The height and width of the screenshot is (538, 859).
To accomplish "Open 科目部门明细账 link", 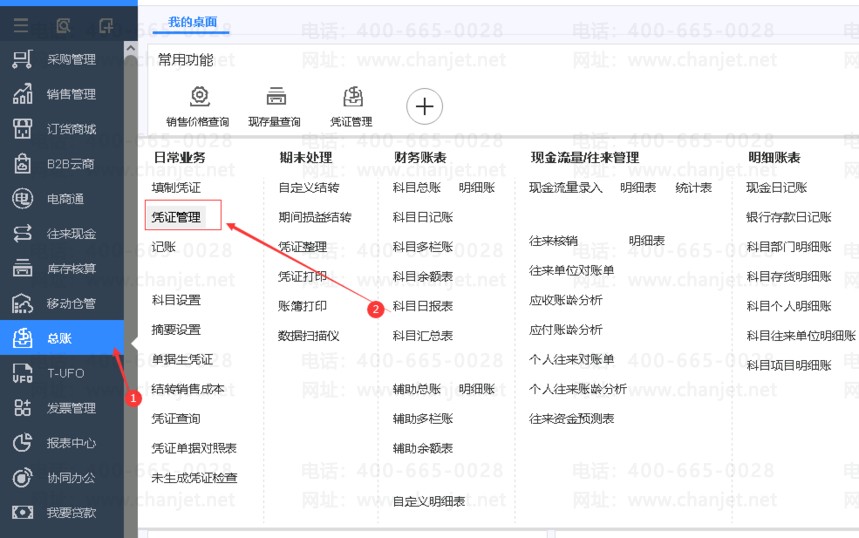I will click(x=789, y=247).
